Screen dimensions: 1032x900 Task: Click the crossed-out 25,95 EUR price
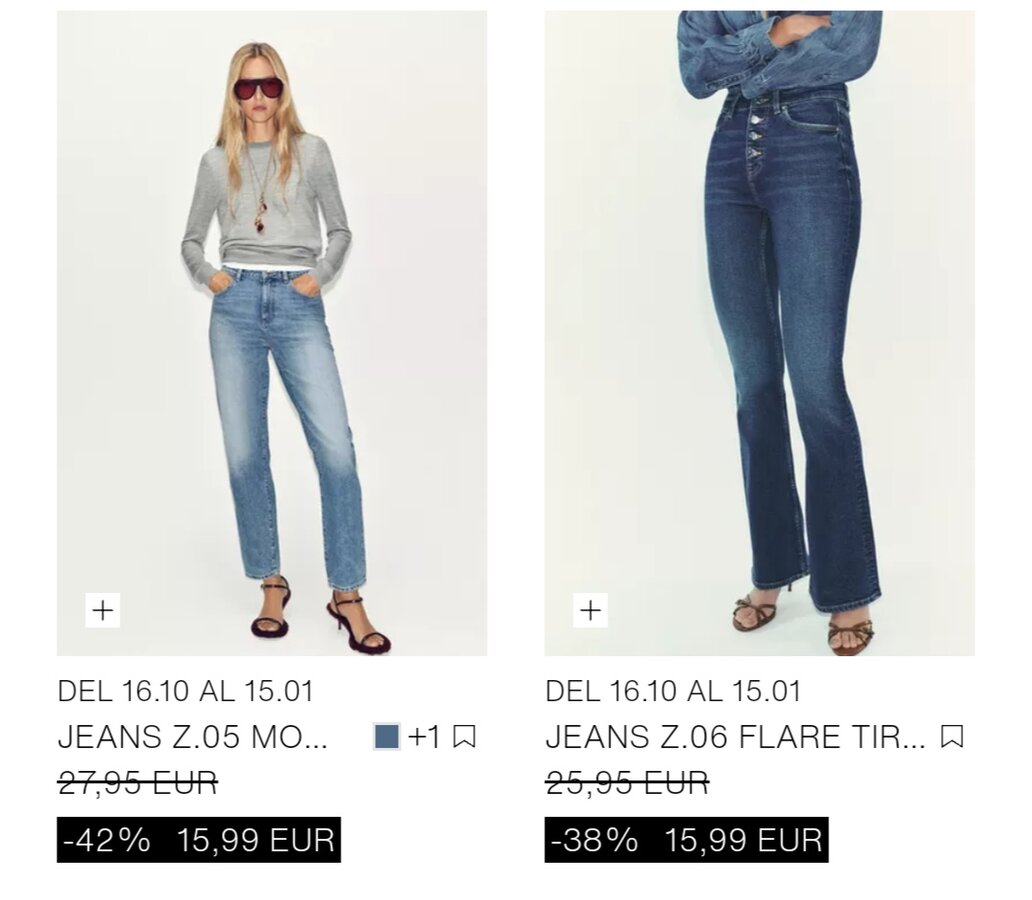627,783
